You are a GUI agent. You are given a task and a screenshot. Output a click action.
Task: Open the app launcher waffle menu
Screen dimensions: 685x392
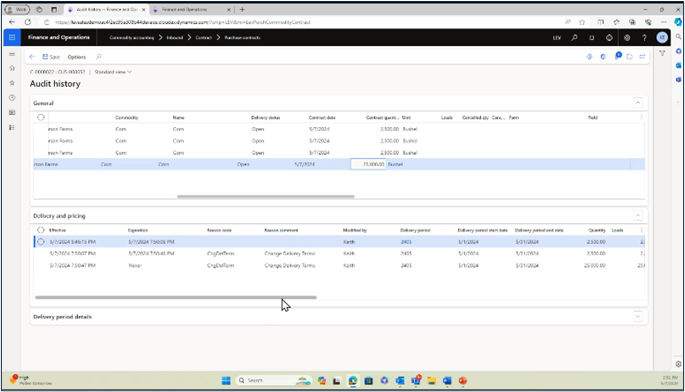[x=12, y=38]
